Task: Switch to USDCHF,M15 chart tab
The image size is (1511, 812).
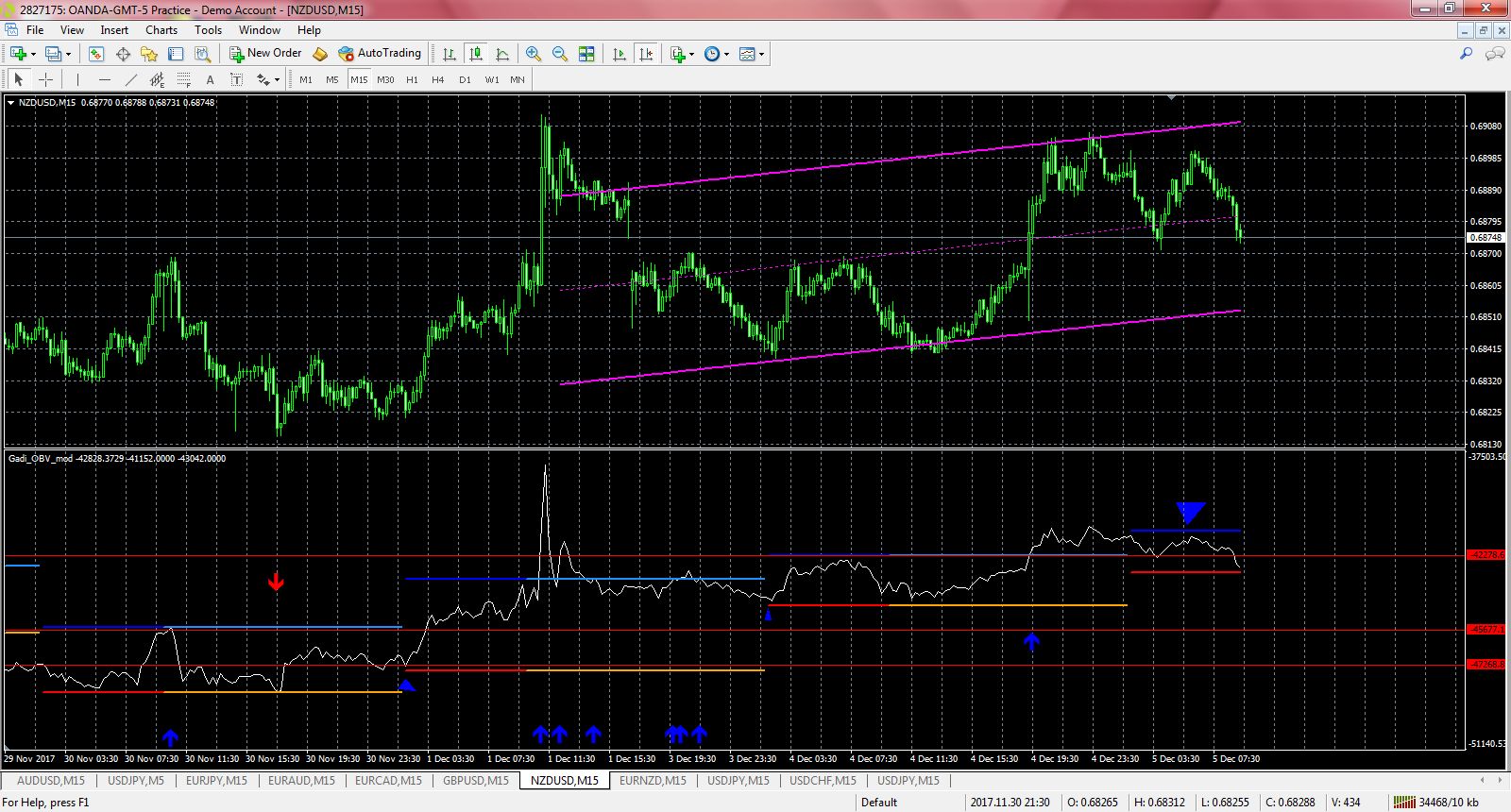Action: click(823, 781)
